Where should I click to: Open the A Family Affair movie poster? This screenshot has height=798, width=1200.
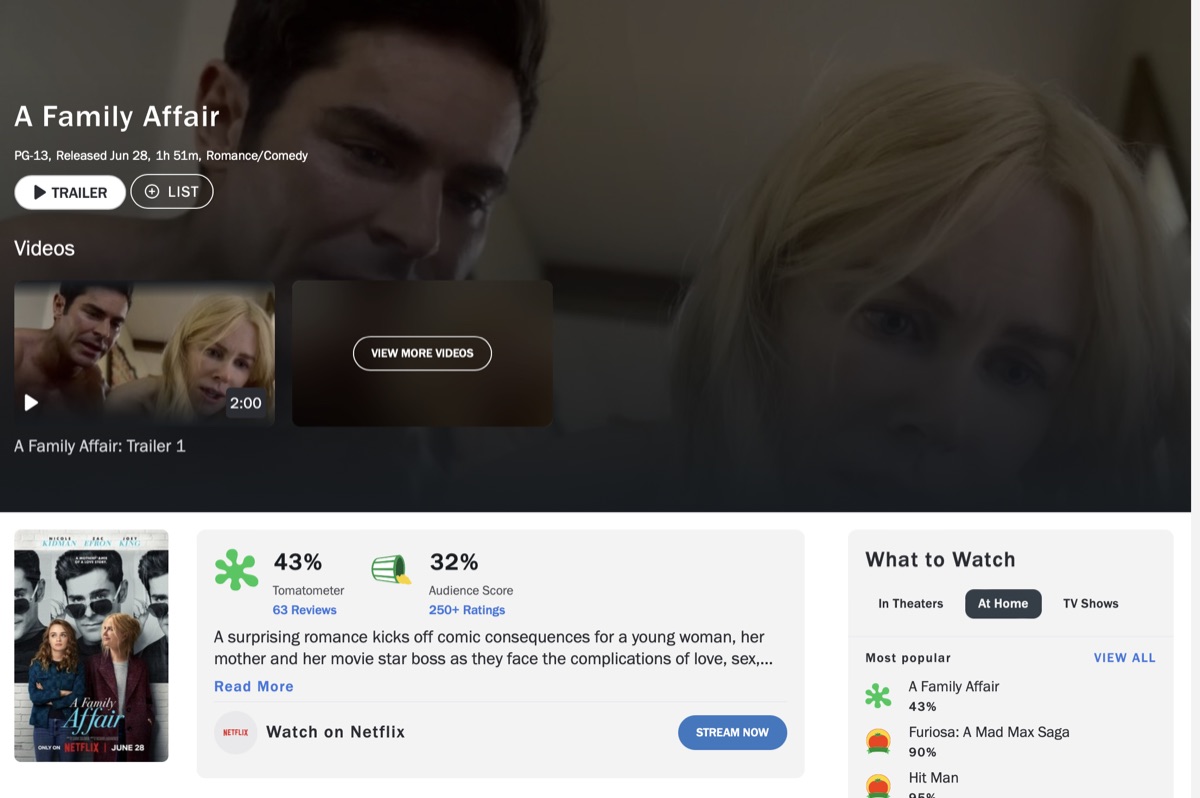coord(91,646)
